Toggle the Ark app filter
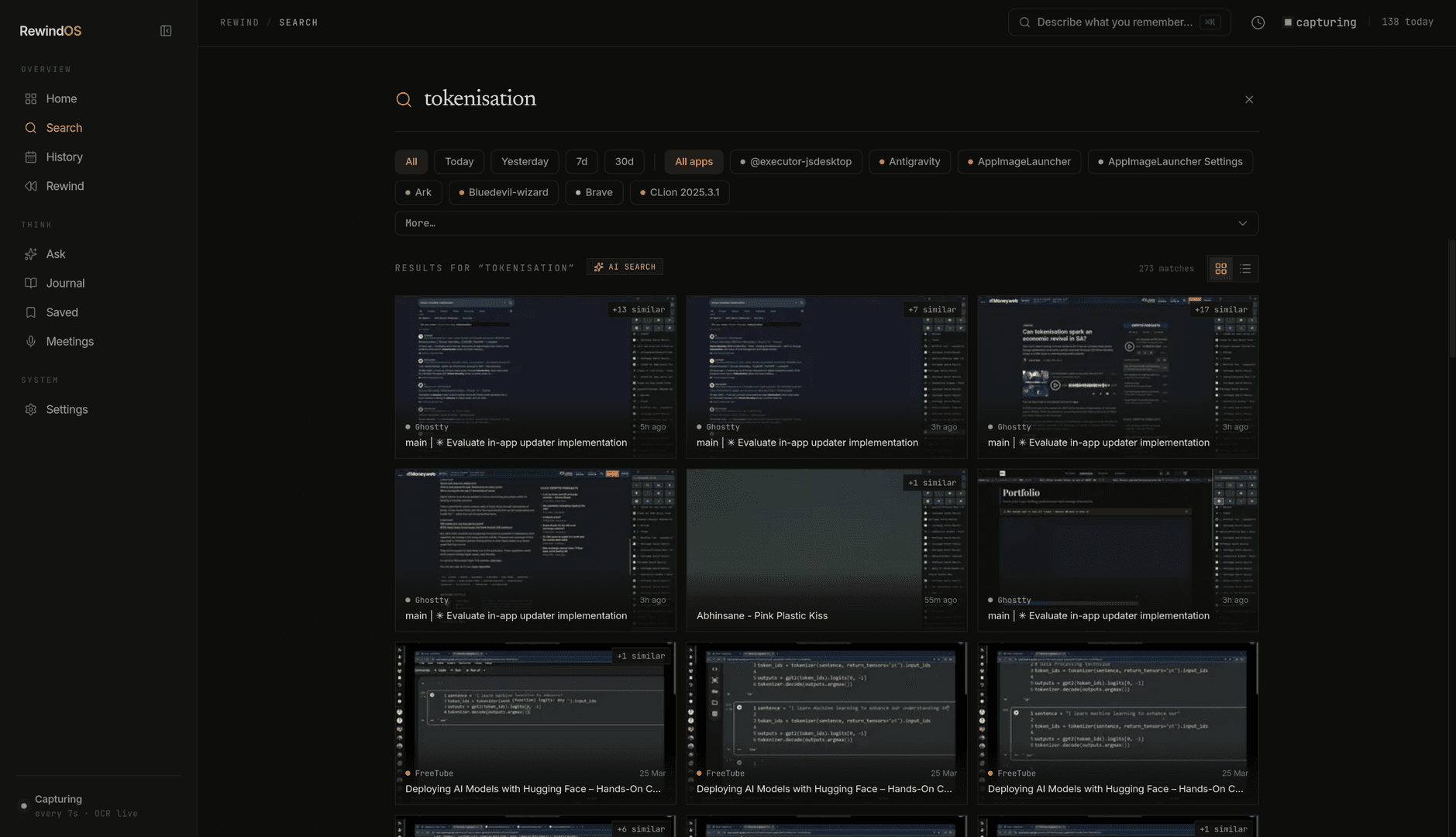1456x837 pixels. point(418,192)
